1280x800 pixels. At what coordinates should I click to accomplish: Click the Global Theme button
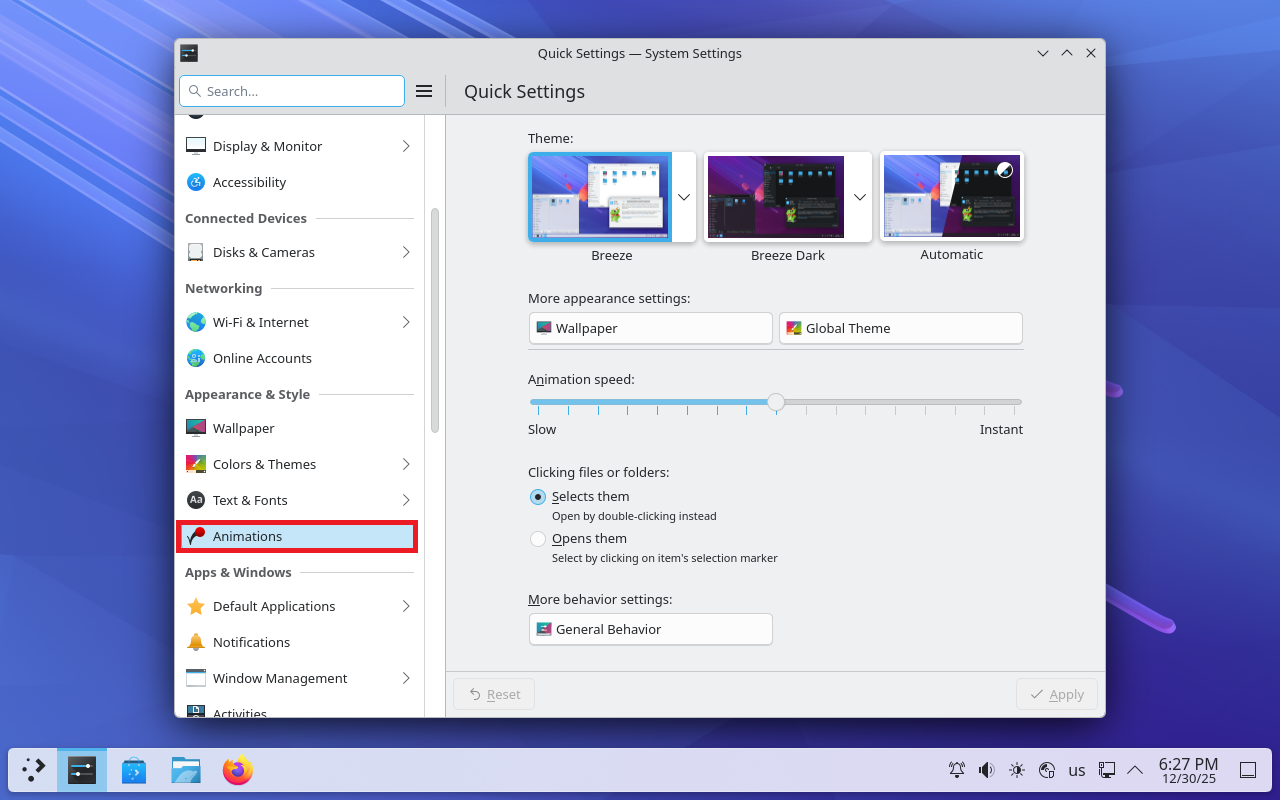[x=900, y=328]
